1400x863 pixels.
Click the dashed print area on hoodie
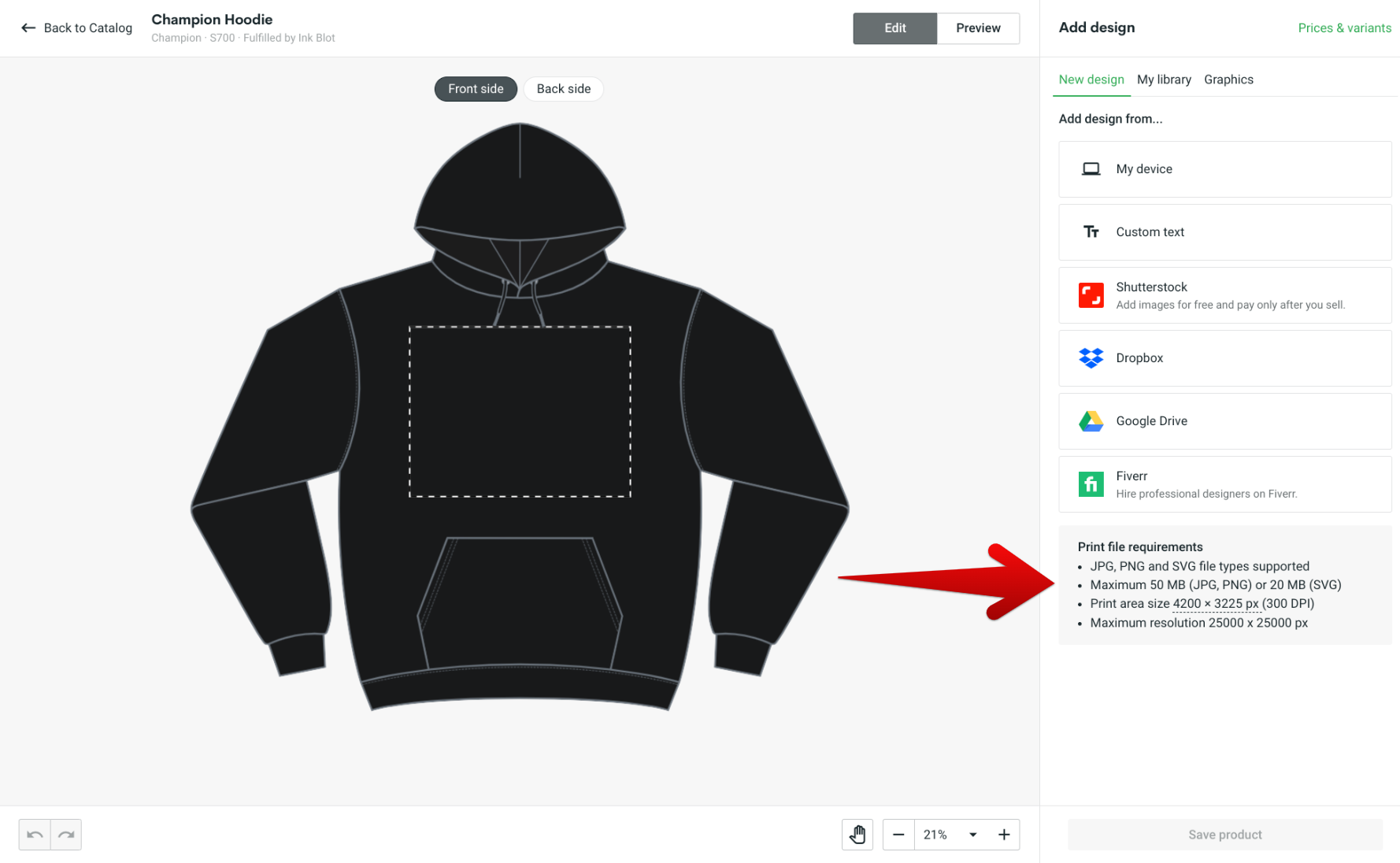click(x=520, y=412)
